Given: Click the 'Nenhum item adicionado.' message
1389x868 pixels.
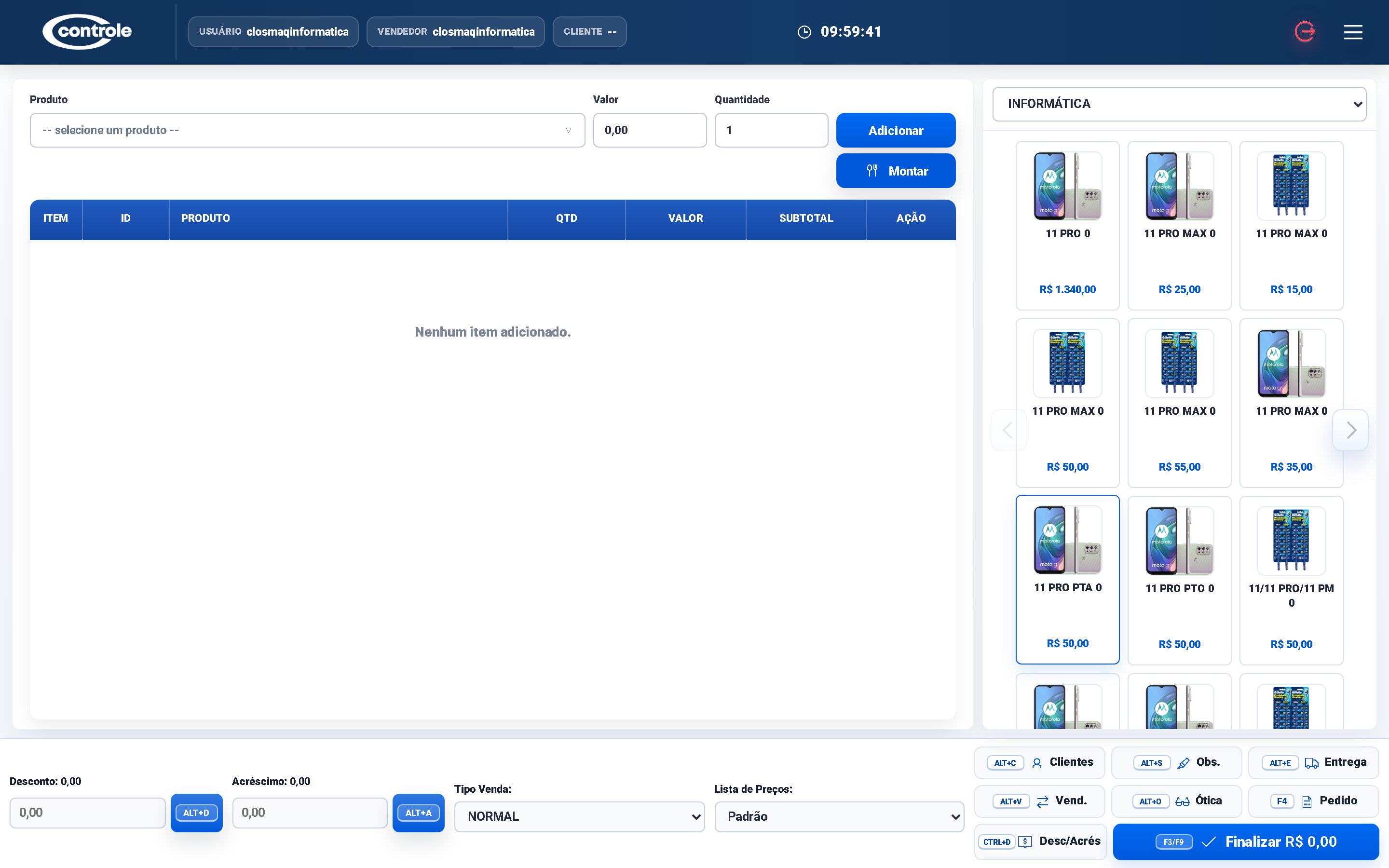Looking at the screenshot, I should coord(492,332).
